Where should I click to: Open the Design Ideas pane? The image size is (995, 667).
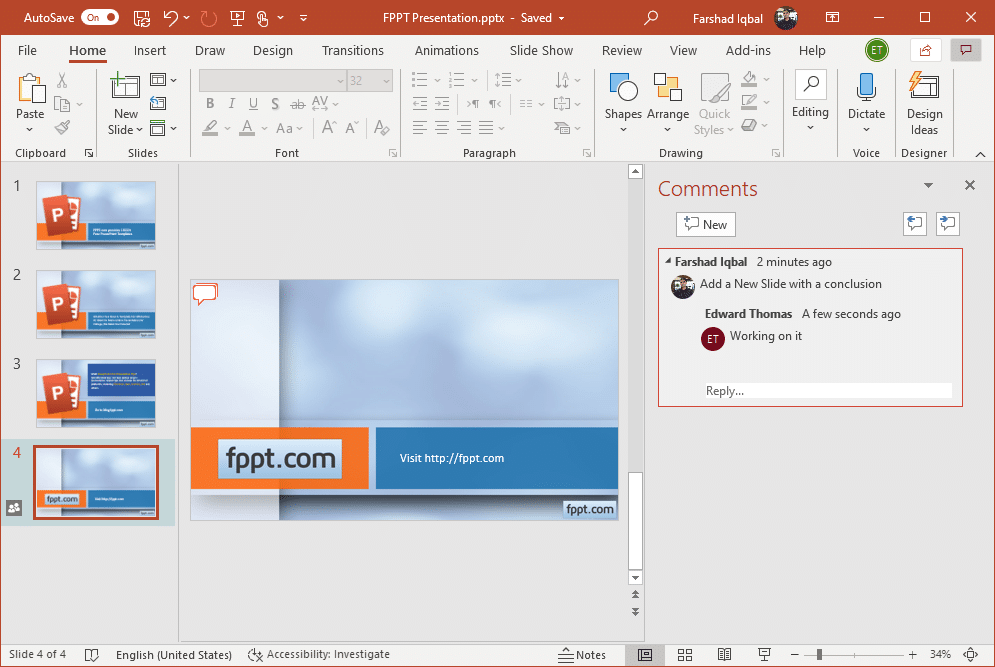pyautogui.click(x=923, y=103)
